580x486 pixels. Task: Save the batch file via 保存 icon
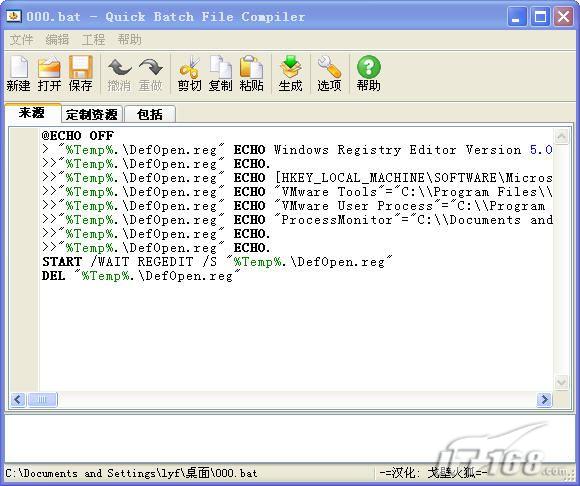[x=80, y=74]
